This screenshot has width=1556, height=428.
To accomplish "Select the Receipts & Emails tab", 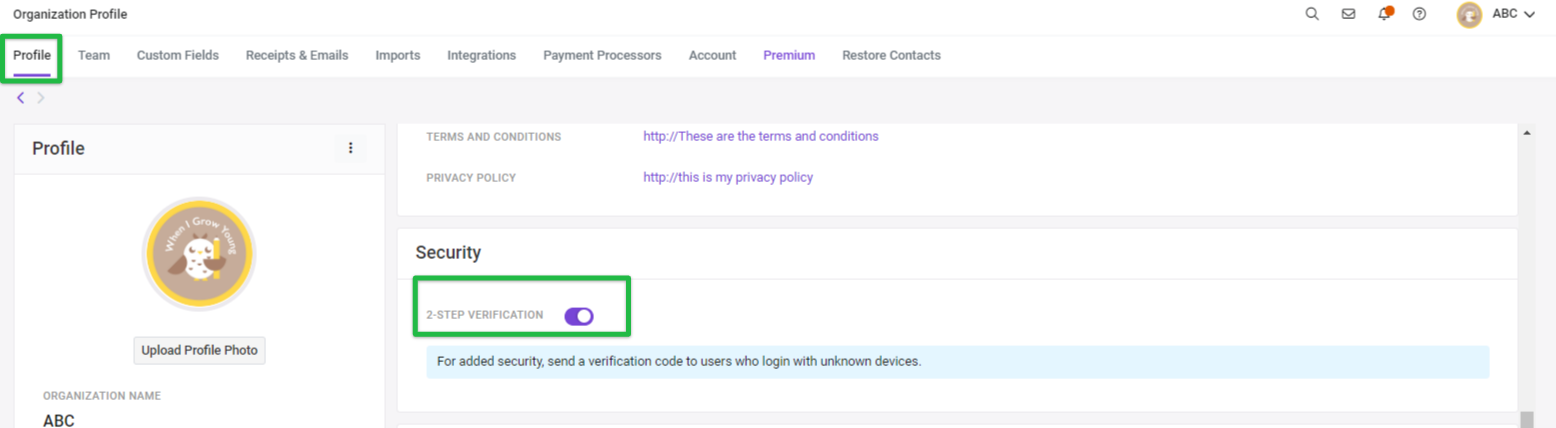I will (297, 55).
